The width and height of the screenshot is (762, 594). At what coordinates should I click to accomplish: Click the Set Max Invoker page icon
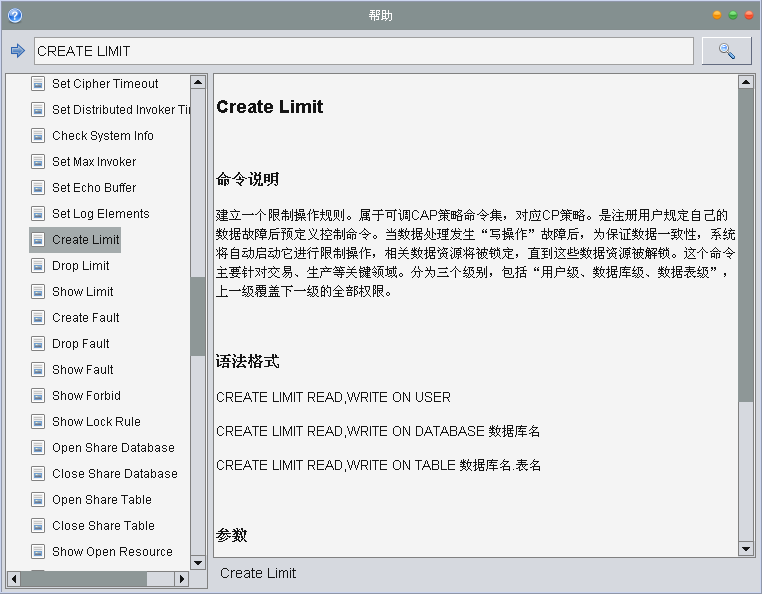(x=38, y=161)
